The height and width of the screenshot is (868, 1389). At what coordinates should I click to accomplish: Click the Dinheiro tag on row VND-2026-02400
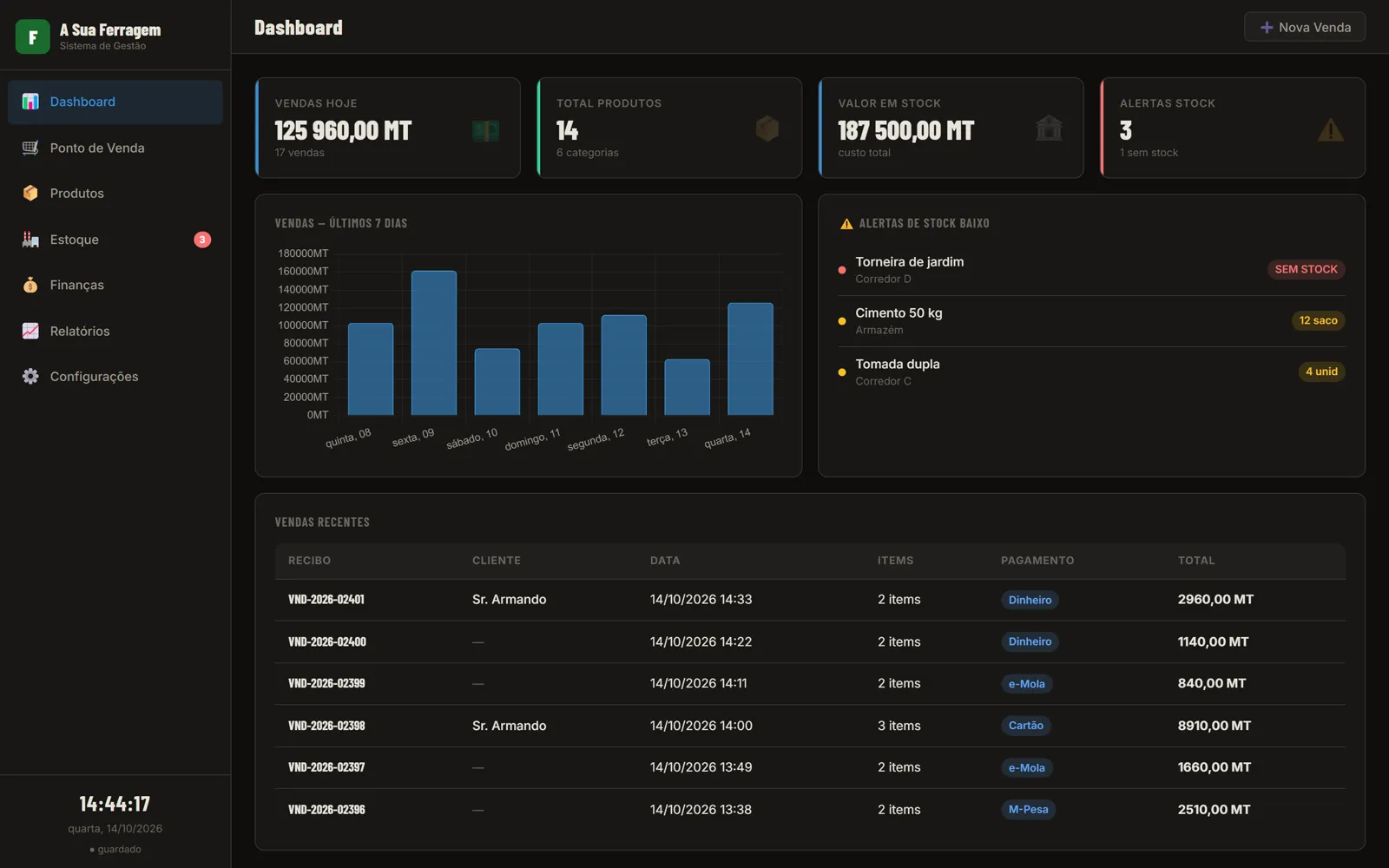tap(1030, 641)
